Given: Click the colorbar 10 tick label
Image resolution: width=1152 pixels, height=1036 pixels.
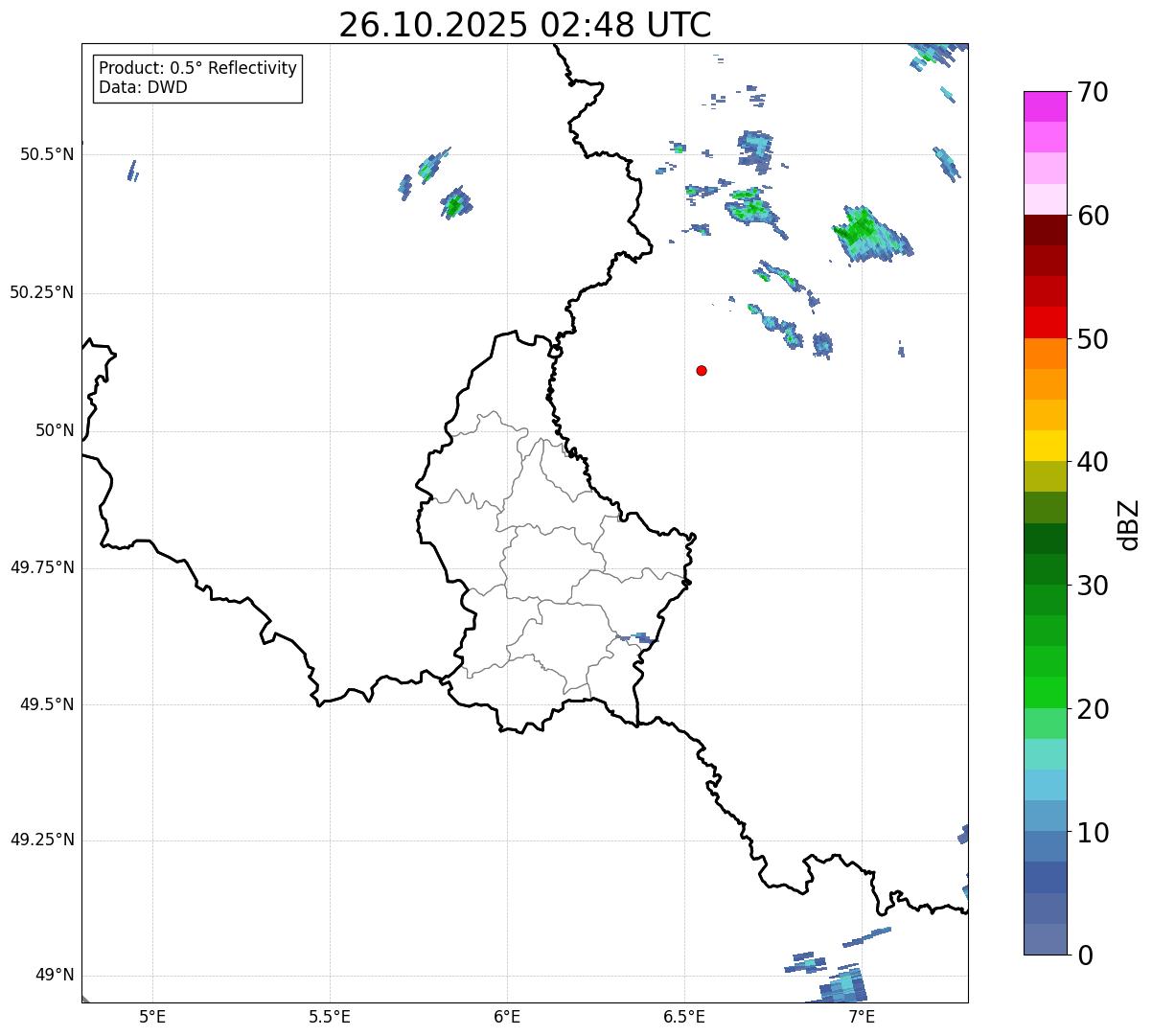Looking at the screenshot, I should [1093, 833].
